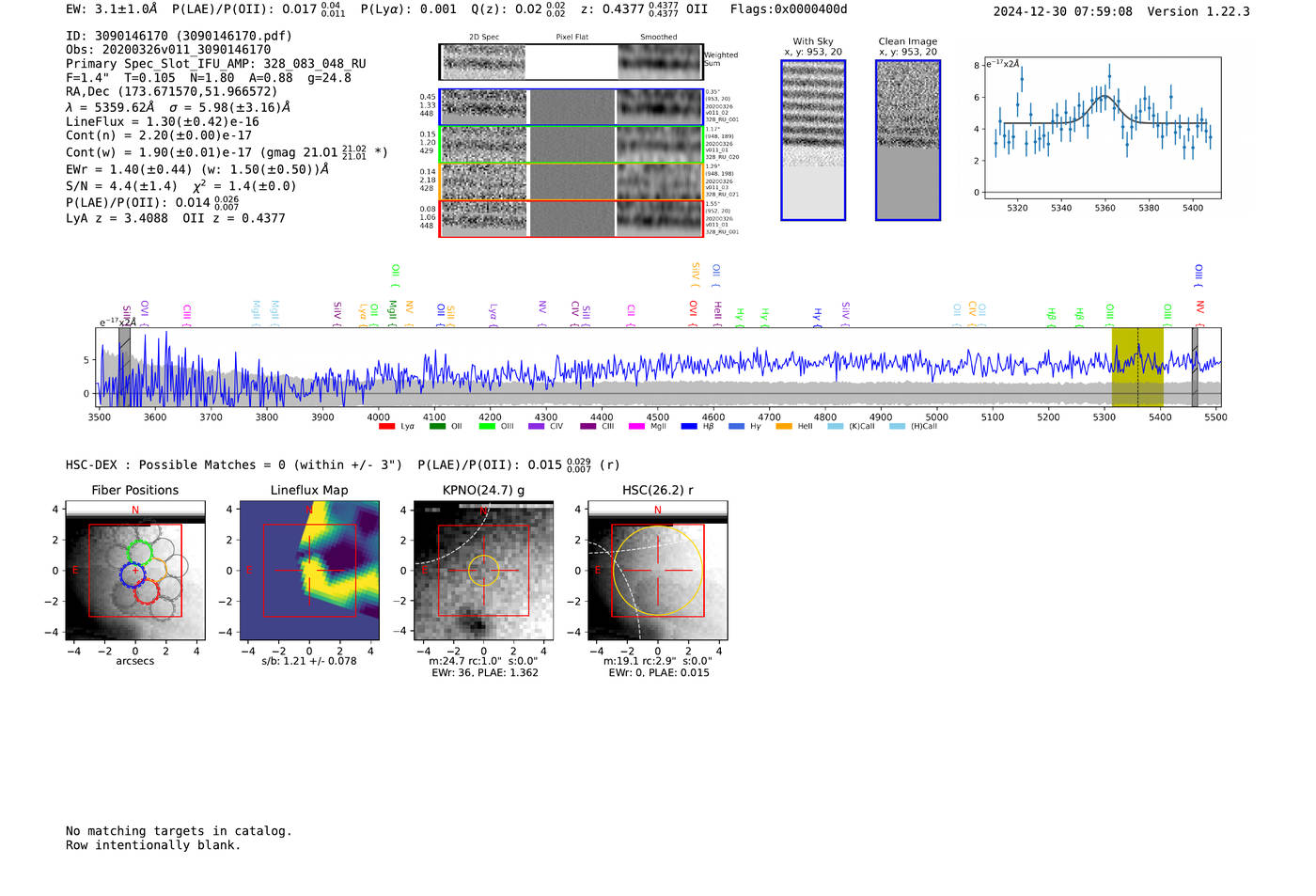Click the gray hatched band near 5460 Å
This screenshot has height=896, width=1316.
1195,368
